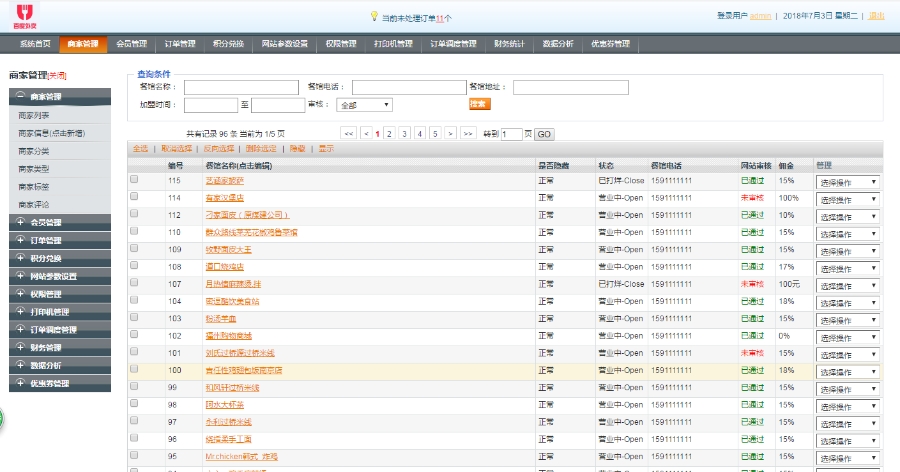Open 选择操作 dropdown for merchant 115

[847, 182]
